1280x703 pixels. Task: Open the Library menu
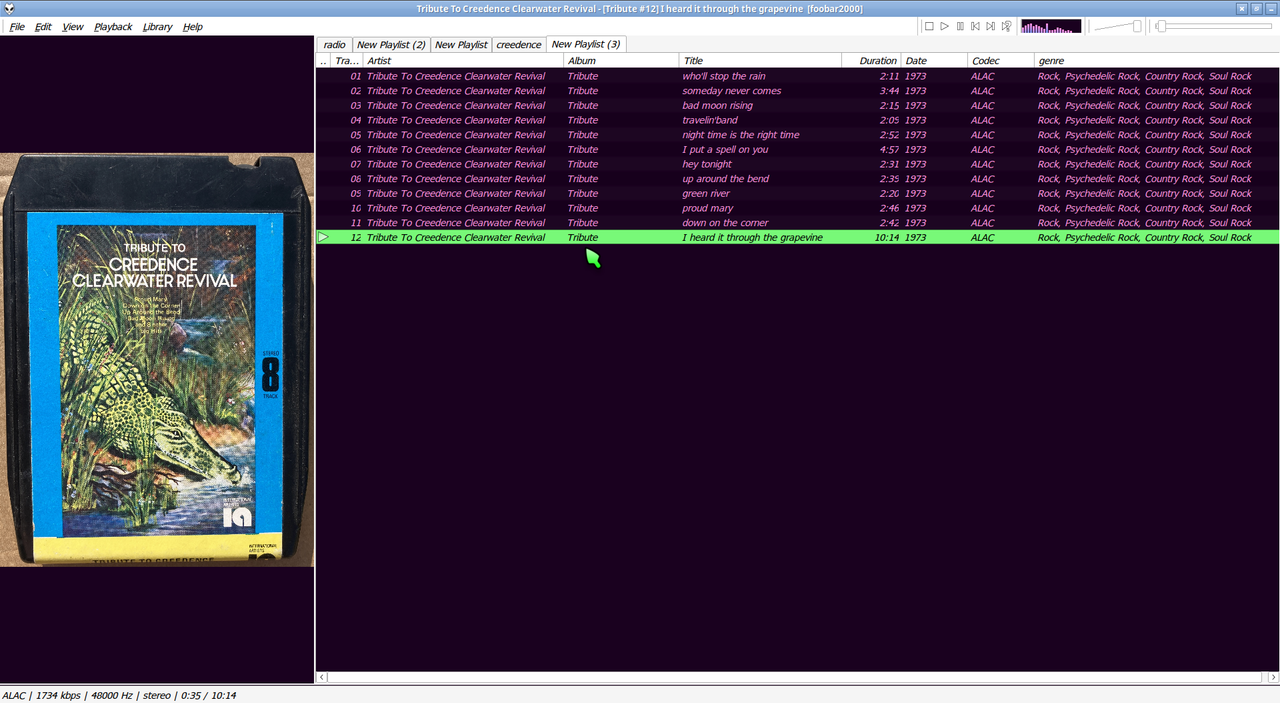click(157, 27)
